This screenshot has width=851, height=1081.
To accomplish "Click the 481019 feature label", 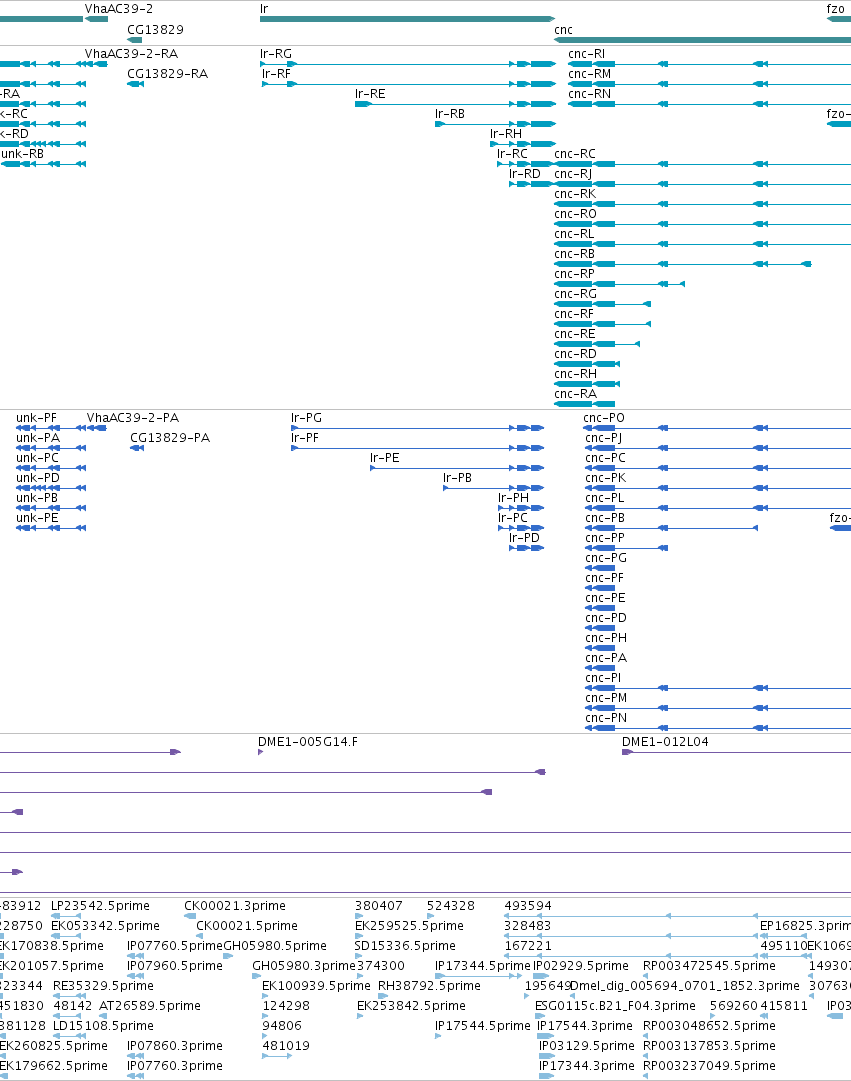I will [x=286, y=1046].
